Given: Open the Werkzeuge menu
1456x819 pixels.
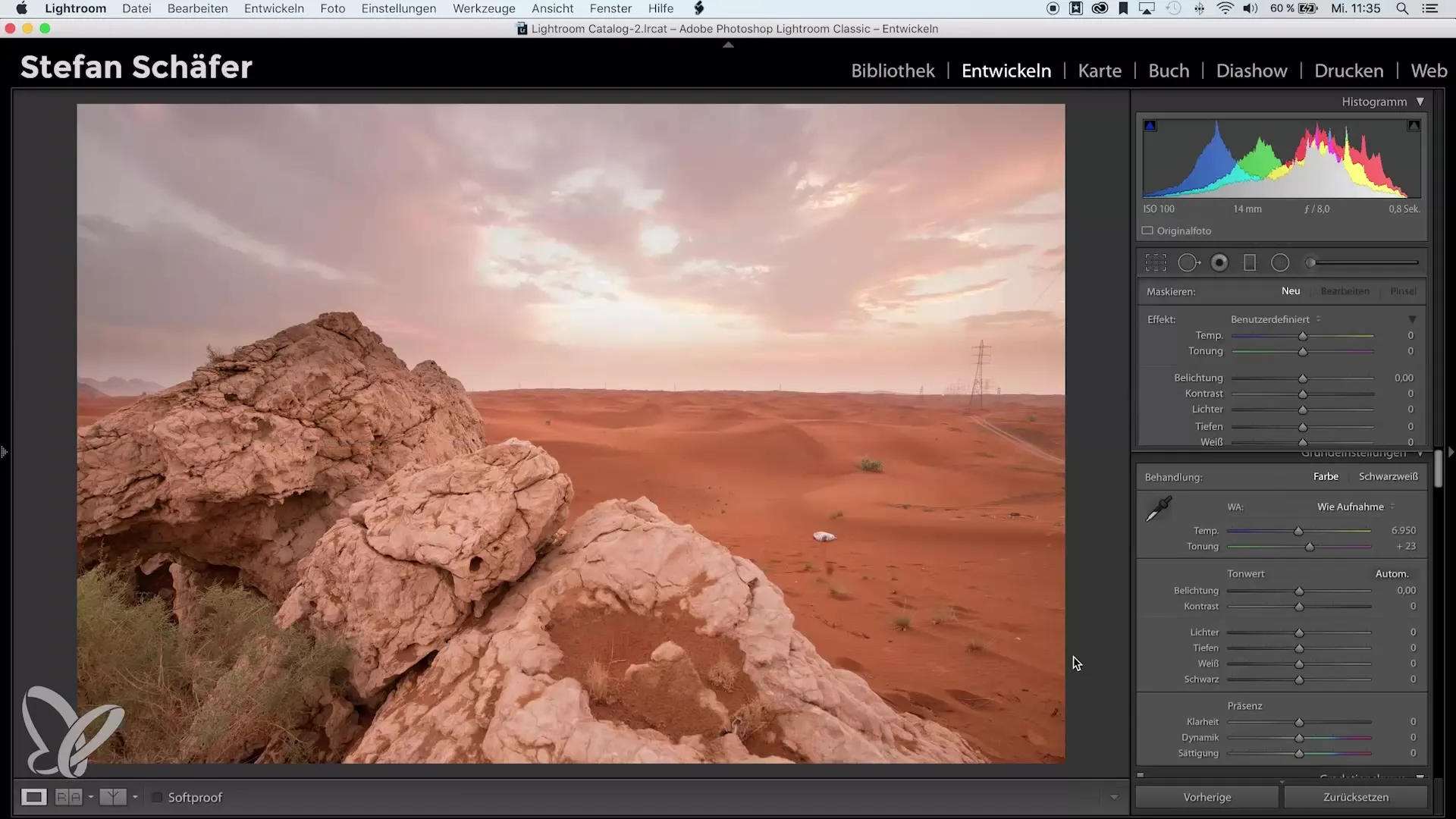Looking at the screenshot, I should (484, 8).
